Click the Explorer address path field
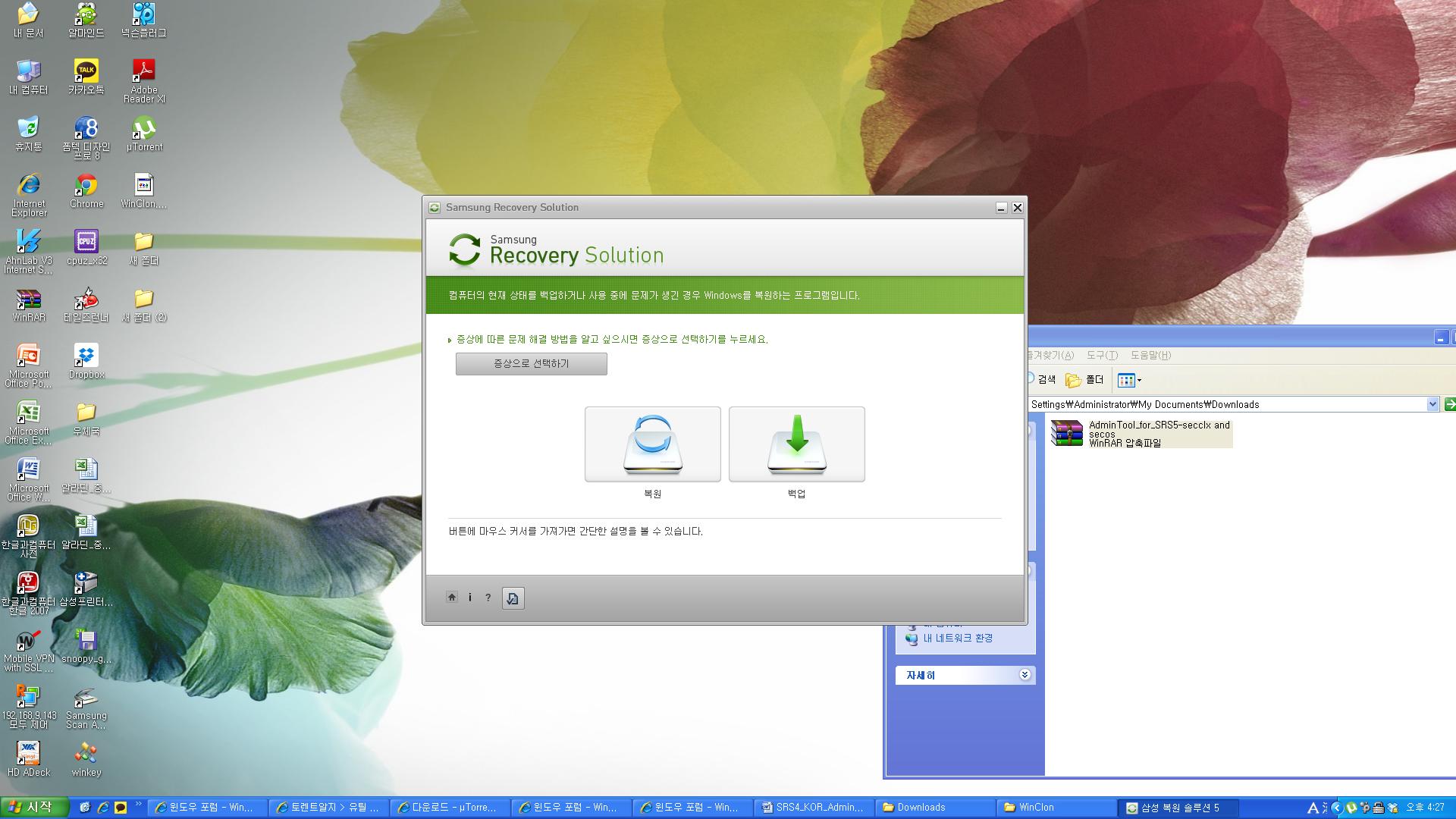The height and width of the screenshot is (819, 1456). pos(1227,404)
